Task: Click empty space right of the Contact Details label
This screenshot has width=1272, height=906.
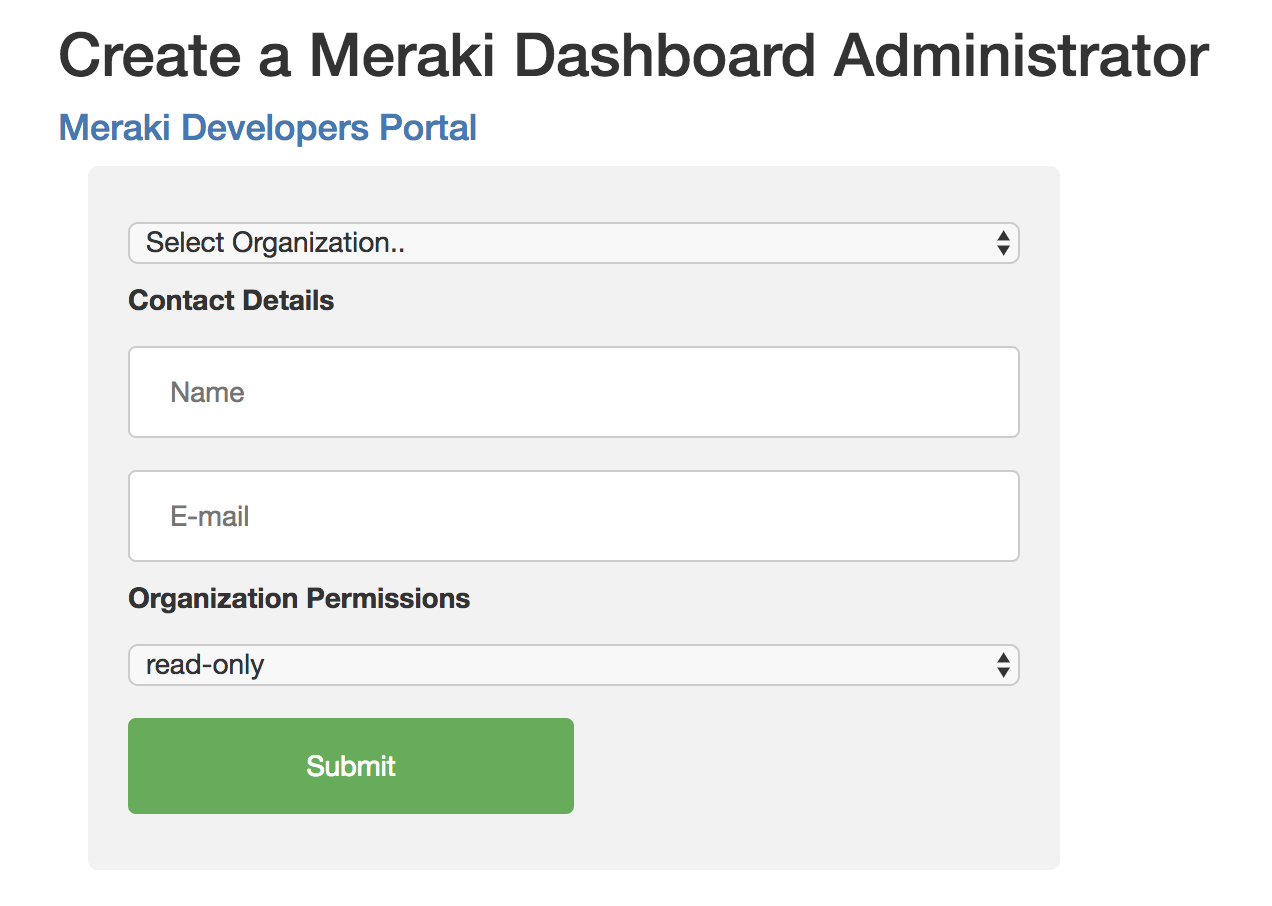Action: (x=680, y=301)
